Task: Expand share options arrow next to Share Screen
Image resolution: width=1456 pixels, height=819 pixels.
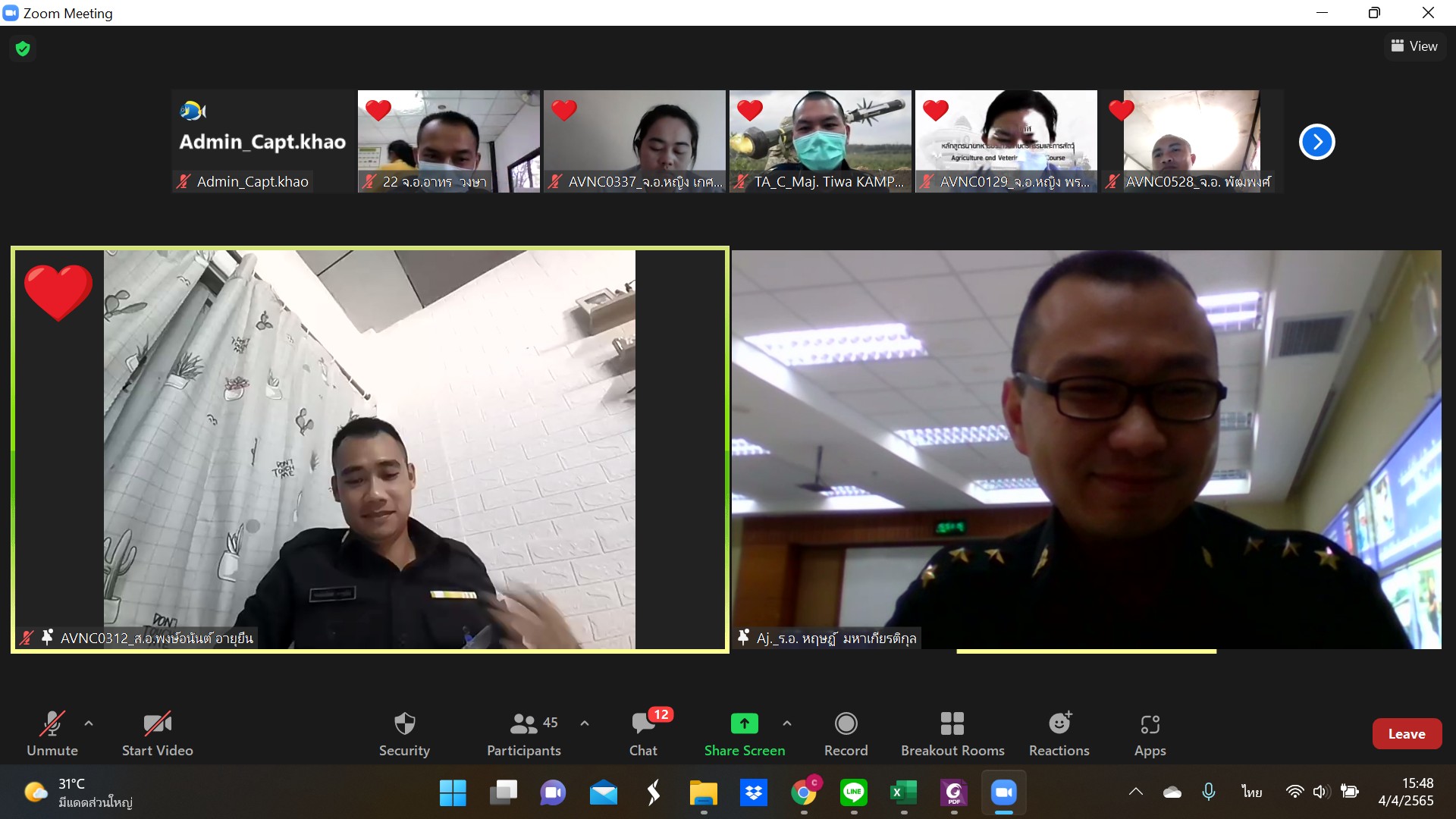Action: pos(787,723)
